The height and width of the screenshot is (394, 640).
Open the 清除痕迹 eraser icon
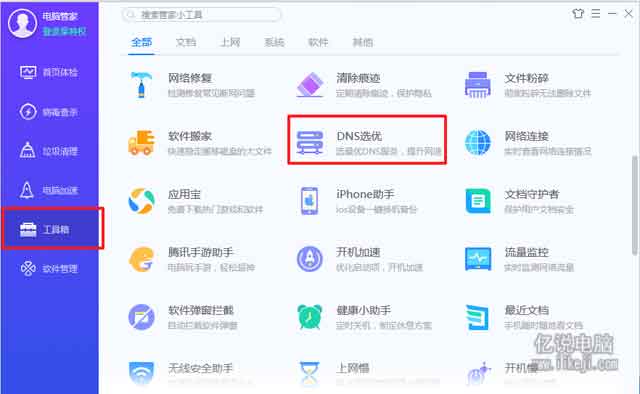[310, 85]
